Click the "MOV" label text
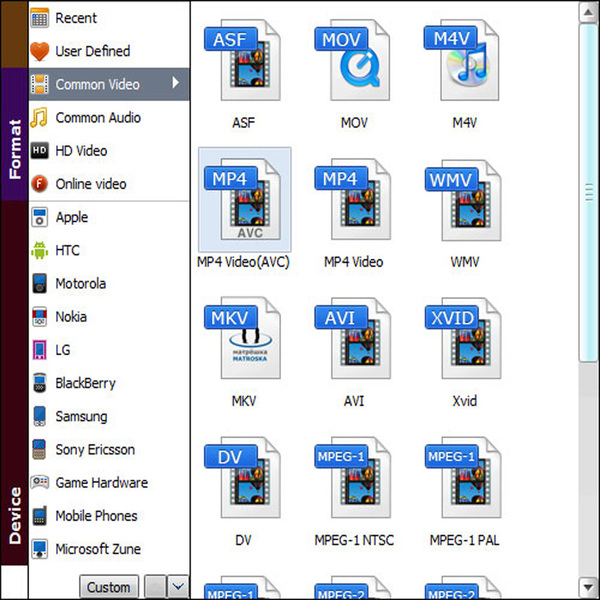Image resolution: width=600 pixels, height=600 pixels. pyautogui.click(x=354, y=122)
